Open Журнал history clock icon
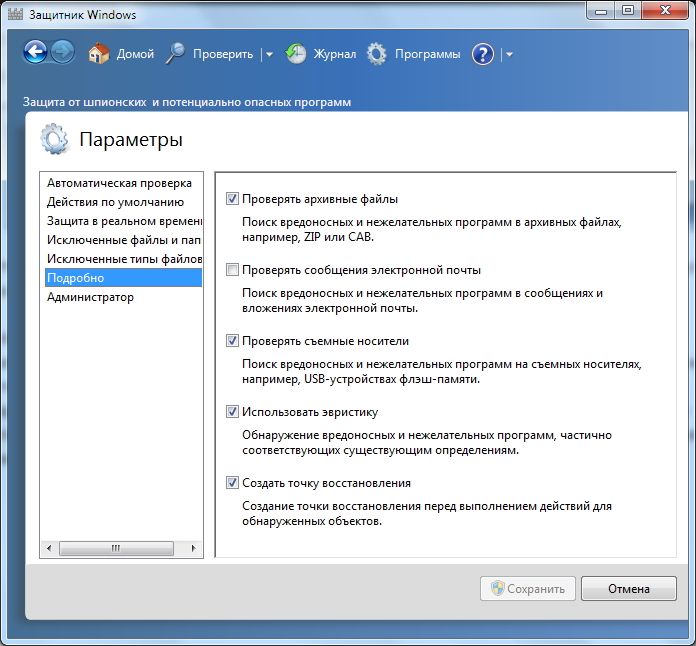The image size is (696, 646). click(x=296, y=54)
